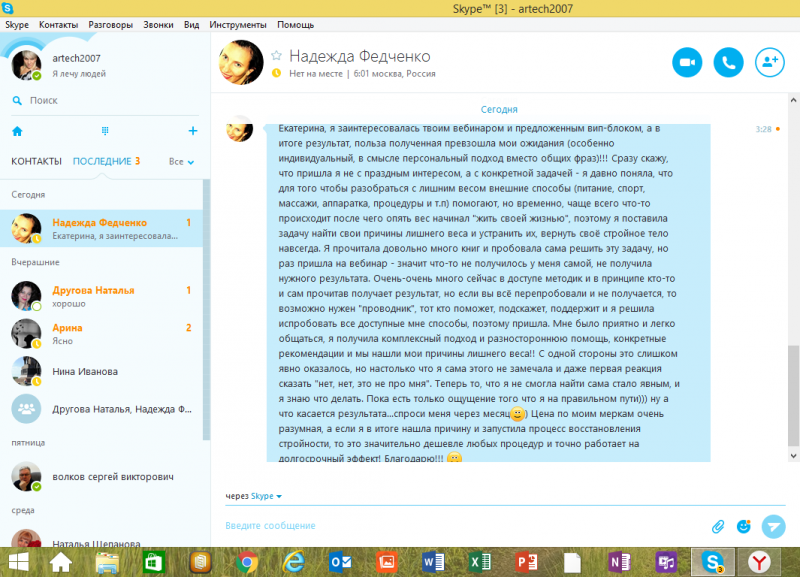Expand the Все filter dropdown

(x=181, y=162)
